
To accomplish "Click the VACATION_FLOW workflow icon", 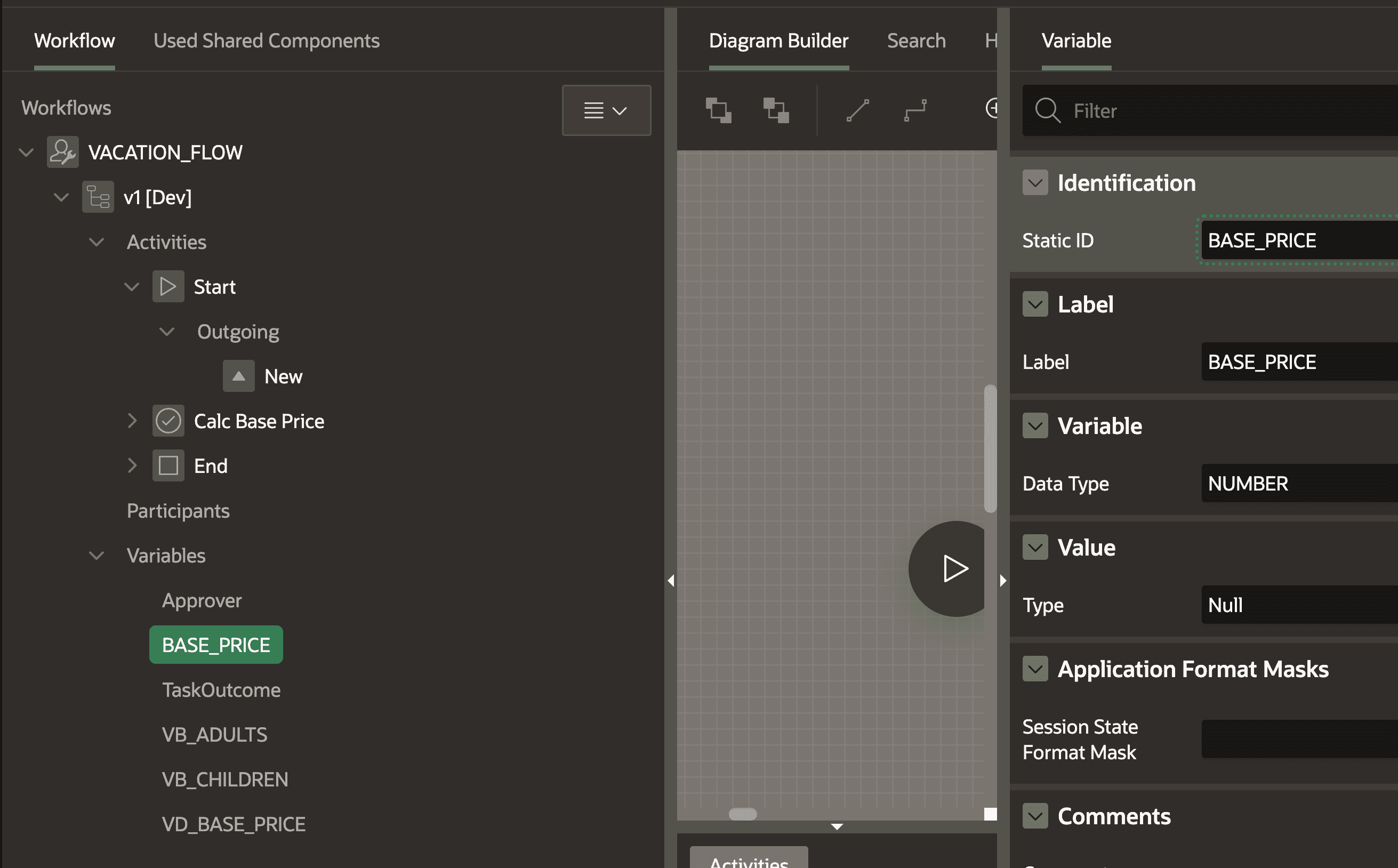I will [x=62, y=152].
